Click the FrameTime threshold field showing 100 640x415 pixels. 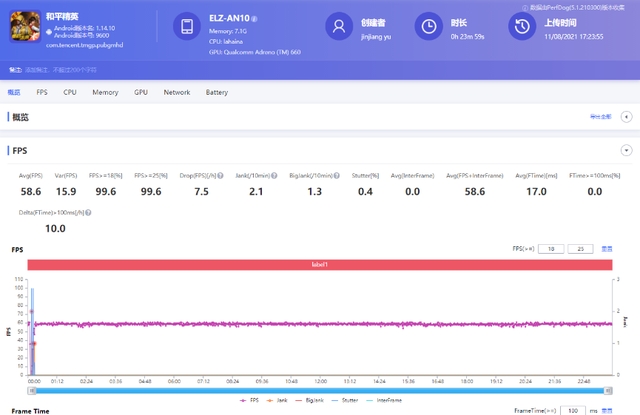click(x=573, y=411)
